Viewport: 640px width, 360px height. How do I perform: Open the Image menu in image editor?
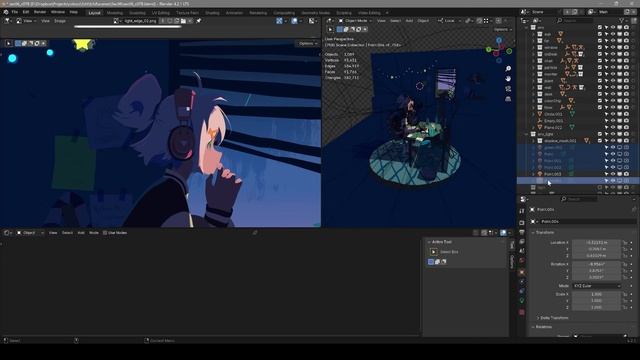60,21
